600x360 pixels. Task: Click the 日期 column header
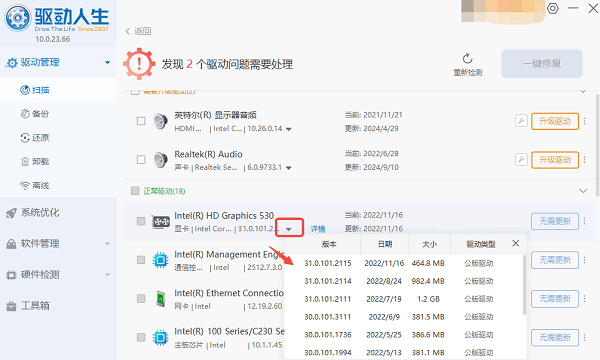(x=385, y=244)
